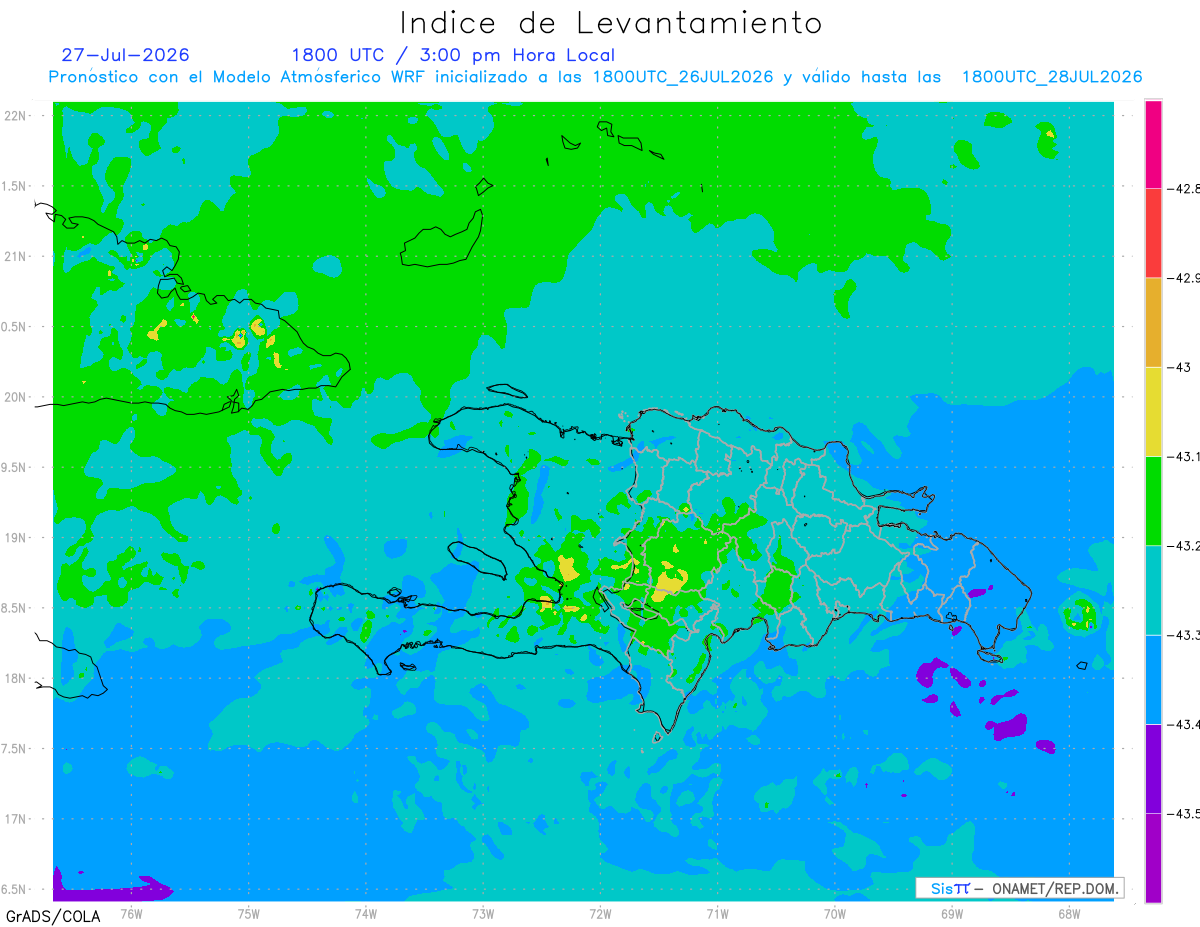Click longitude label '73W'

point(483,912)
